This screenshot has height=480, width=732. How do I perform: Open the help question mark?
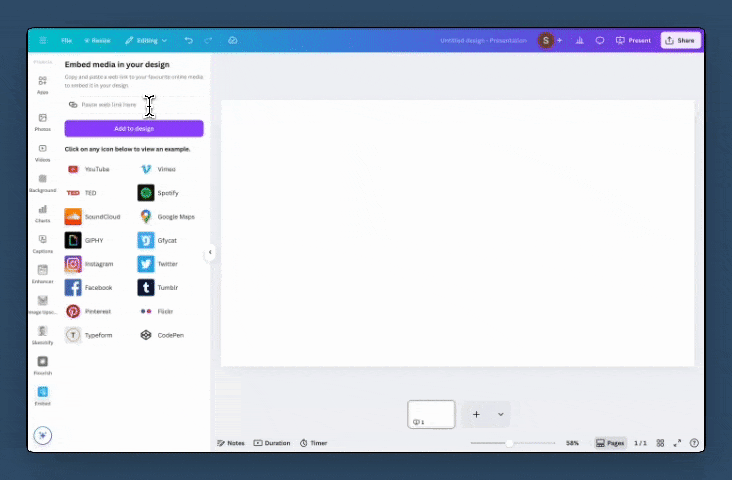point(694,443)
